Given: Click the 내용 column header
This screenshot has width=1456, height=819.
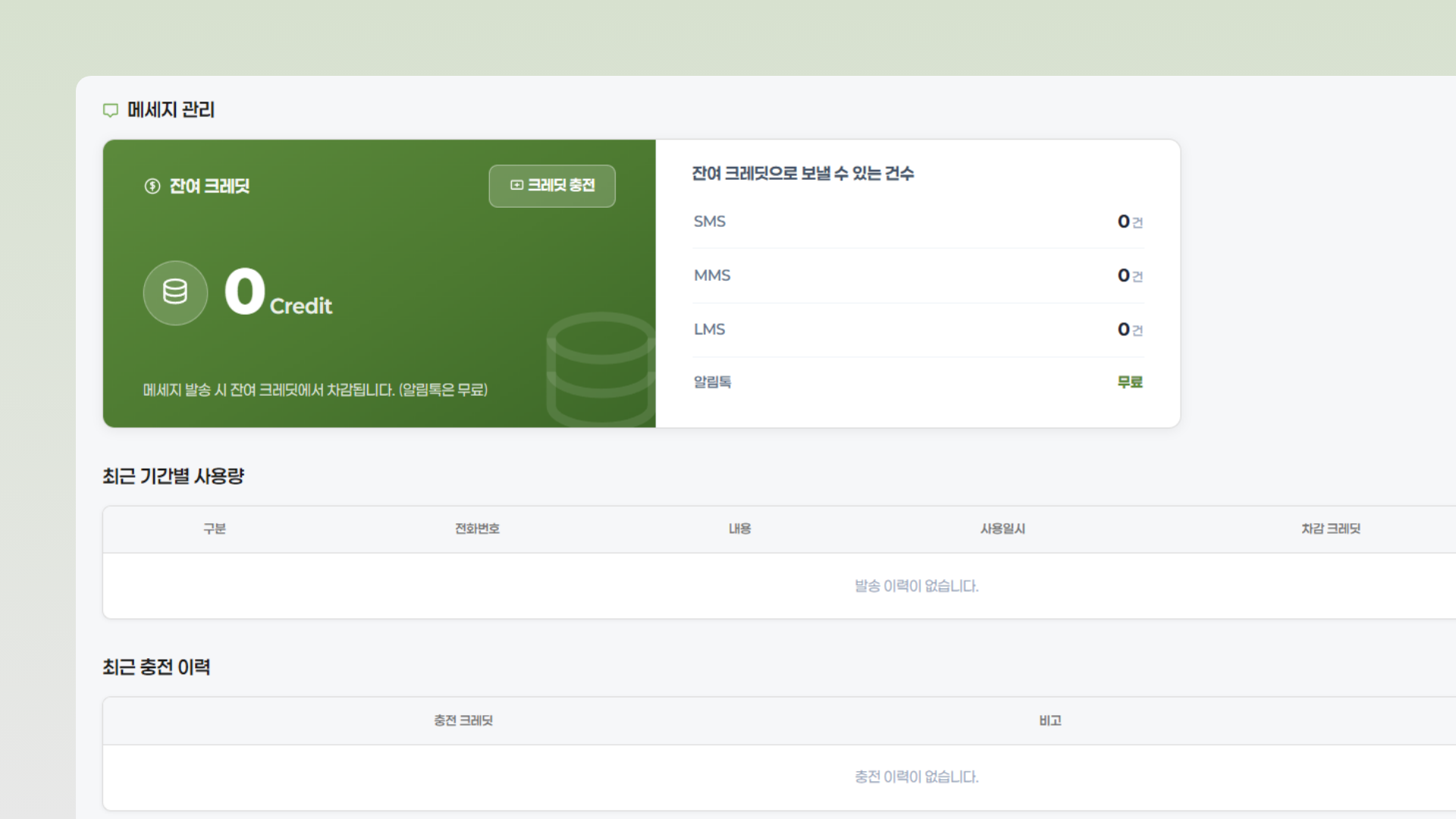Looking at the screenshot, I should pyautogui.click(x=740, y=529).
